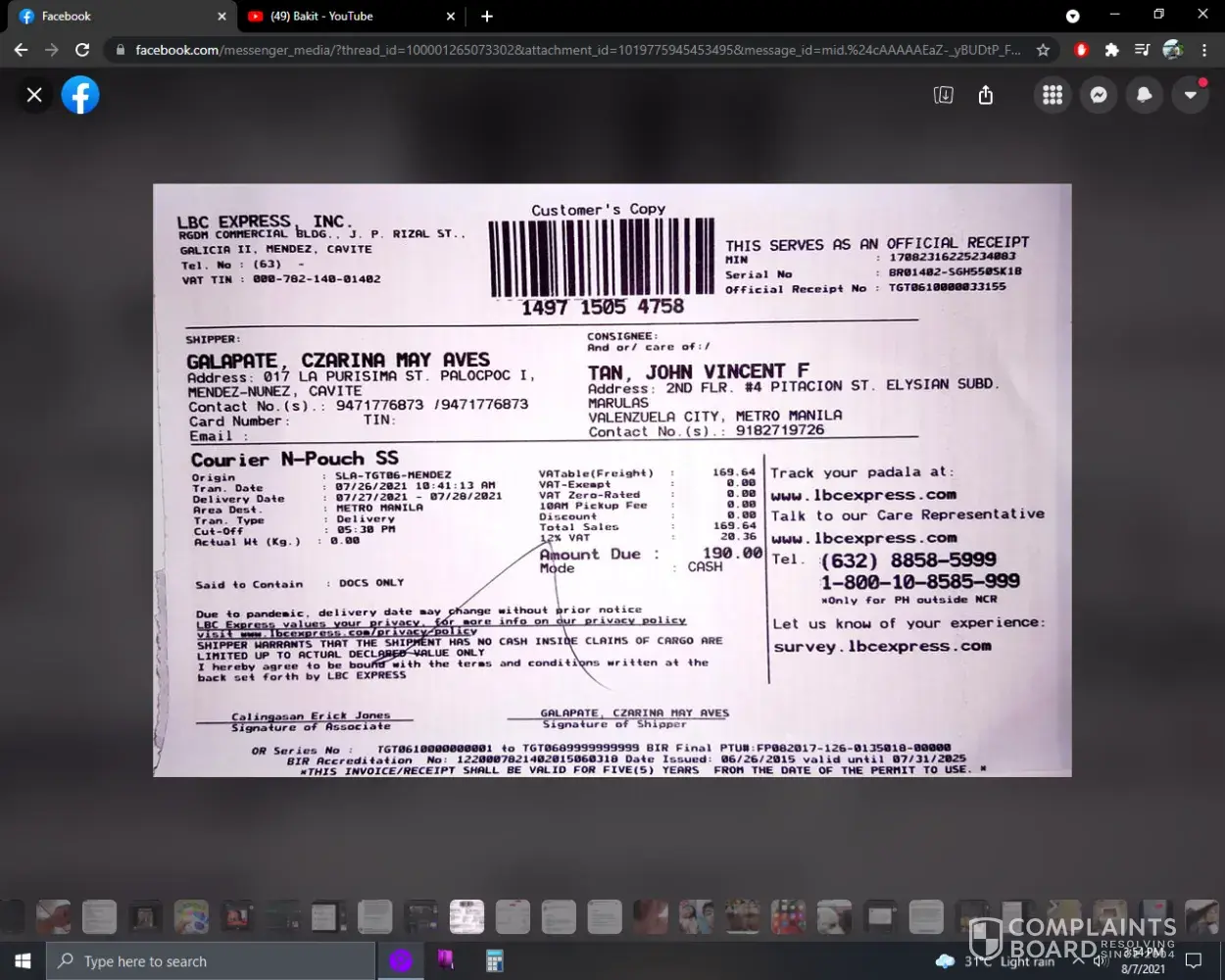Bookmark this page with star icon

coord(1043,50)
